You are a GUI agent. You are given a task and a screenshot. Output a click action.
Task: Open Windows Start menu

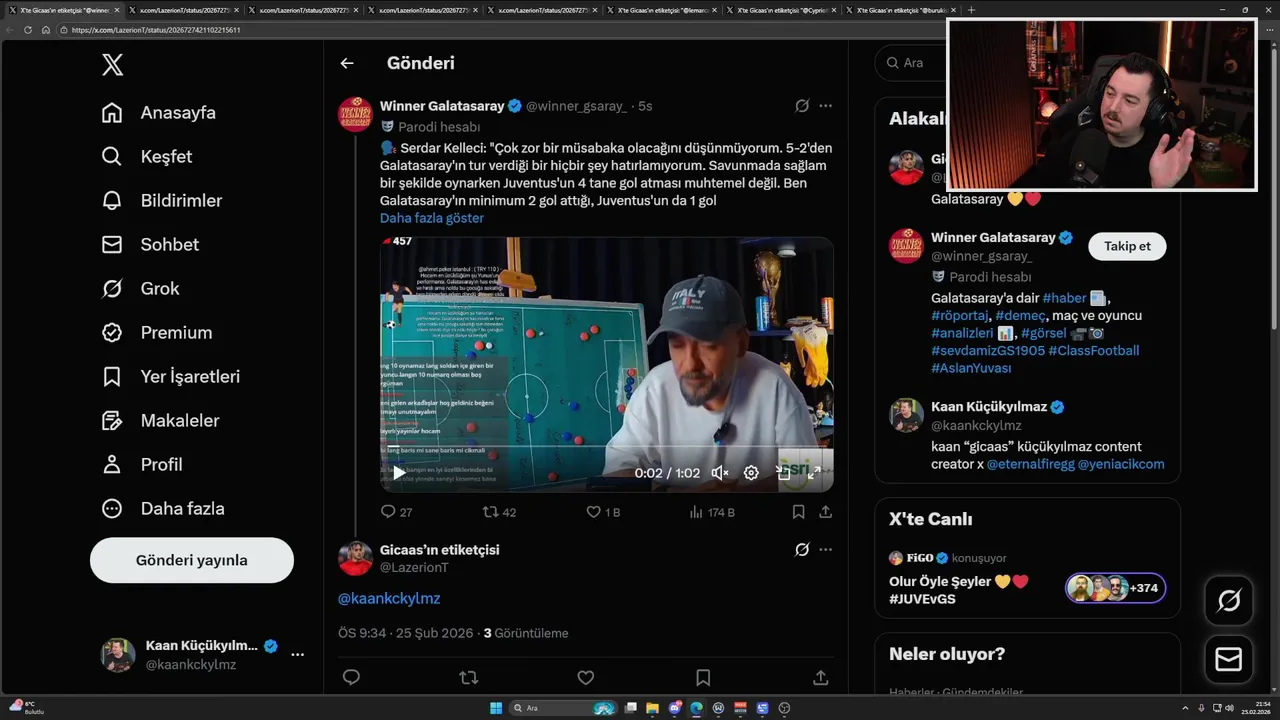(496, 708)
